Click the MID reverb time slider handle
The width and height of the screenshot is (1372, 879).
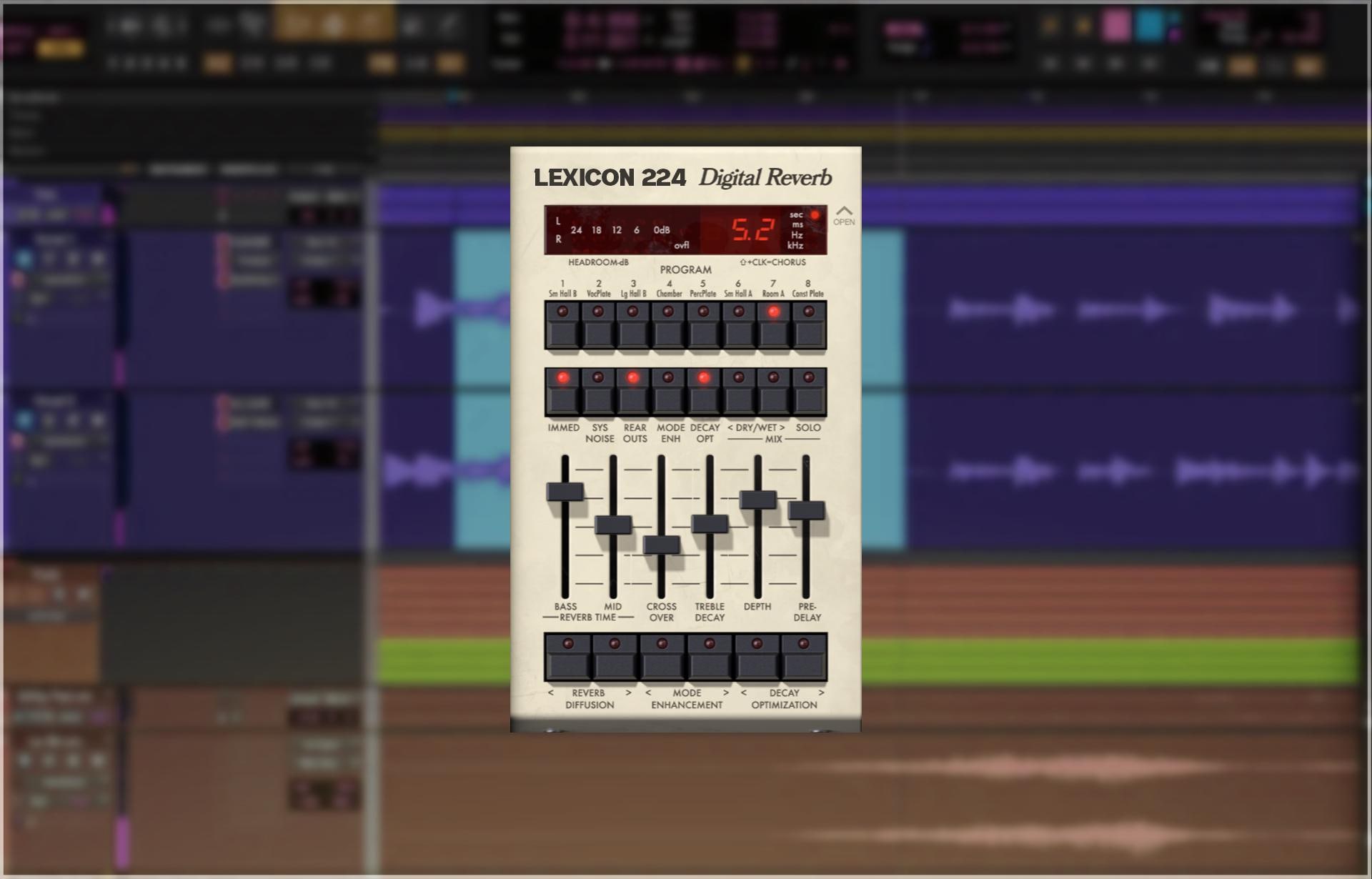[613, 525]
